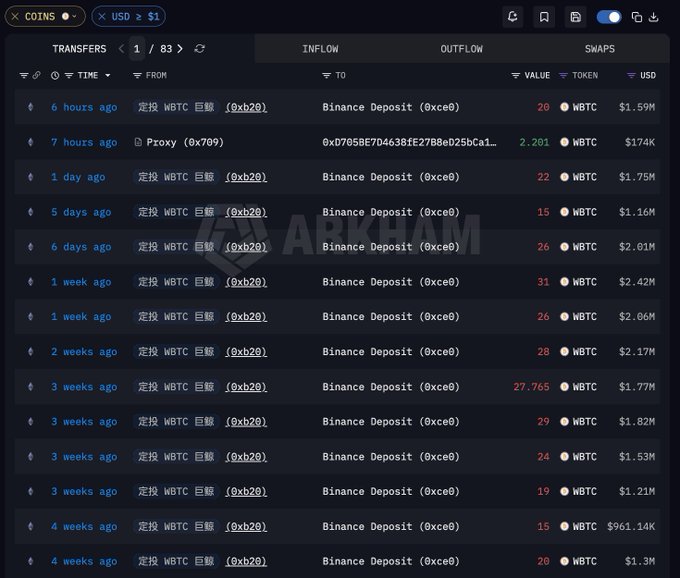
Task: Click the WBTC coin icon in the $1.75M row
Action: [564, 177]
